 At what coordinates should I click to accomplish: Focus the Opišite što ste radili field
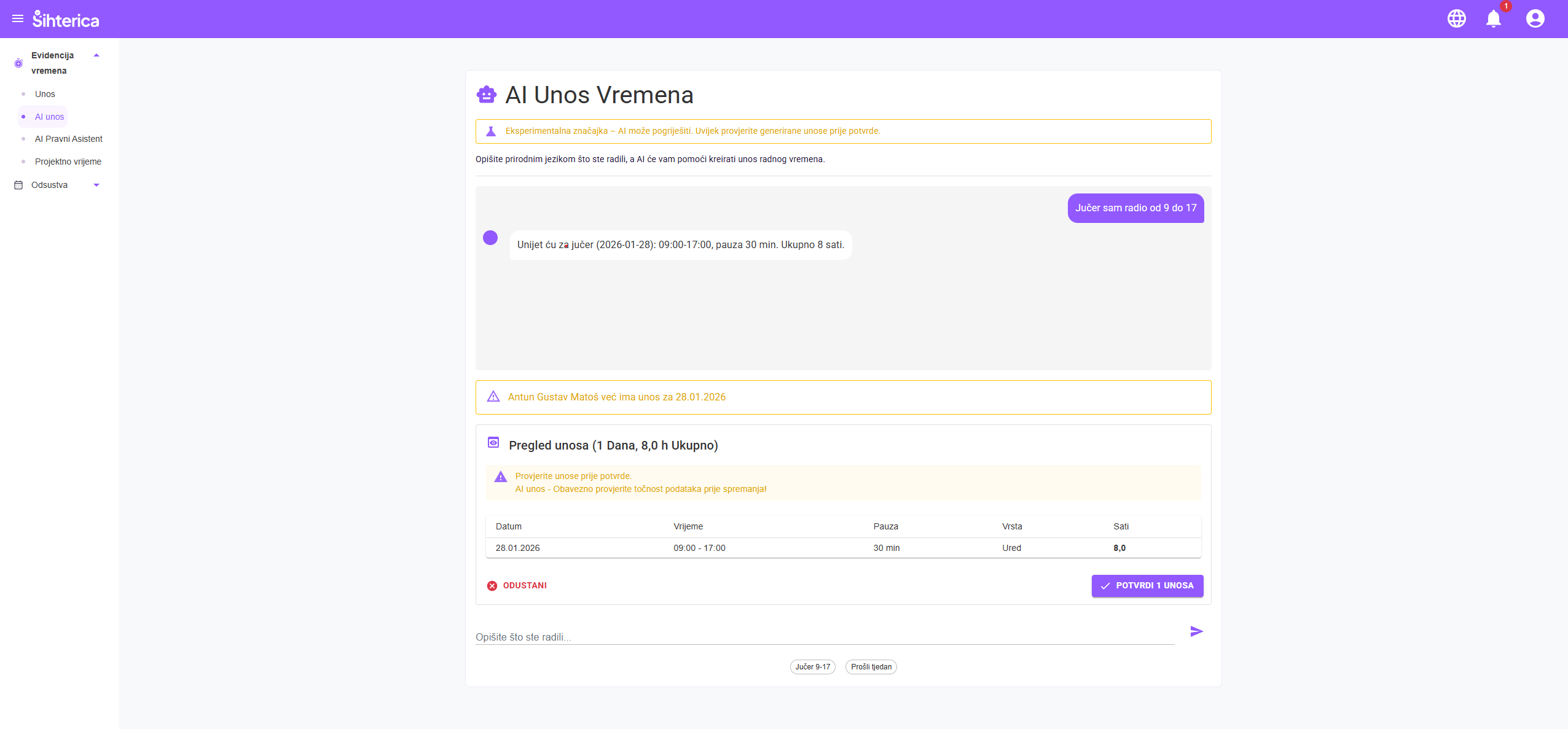tap(823, 637)
